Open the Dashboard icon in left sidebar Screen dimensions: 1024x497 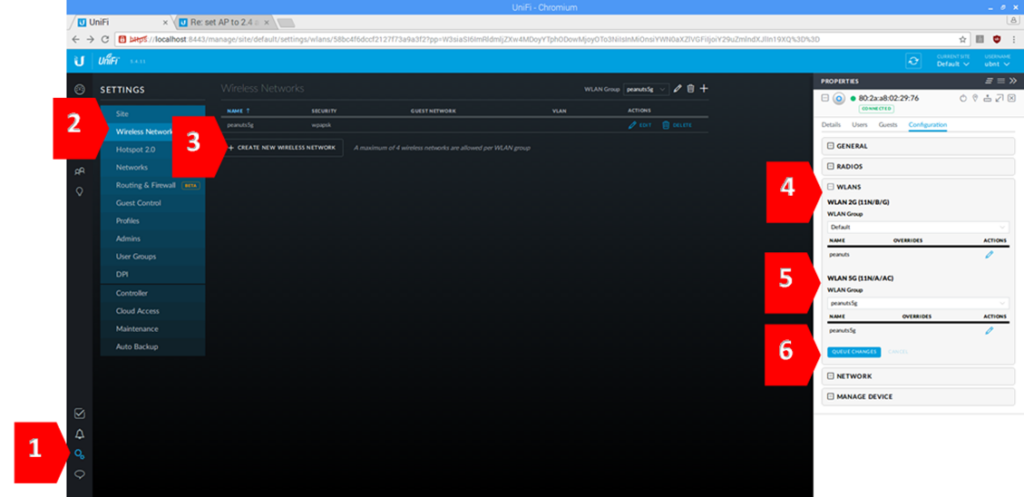(80, 89)
